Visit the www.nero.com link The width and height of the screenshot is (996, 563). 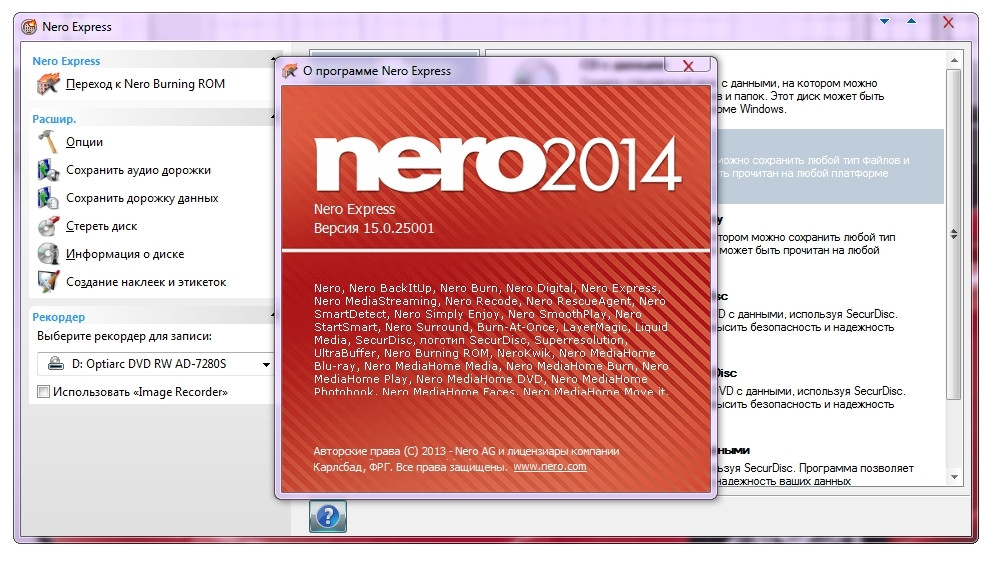550,466
